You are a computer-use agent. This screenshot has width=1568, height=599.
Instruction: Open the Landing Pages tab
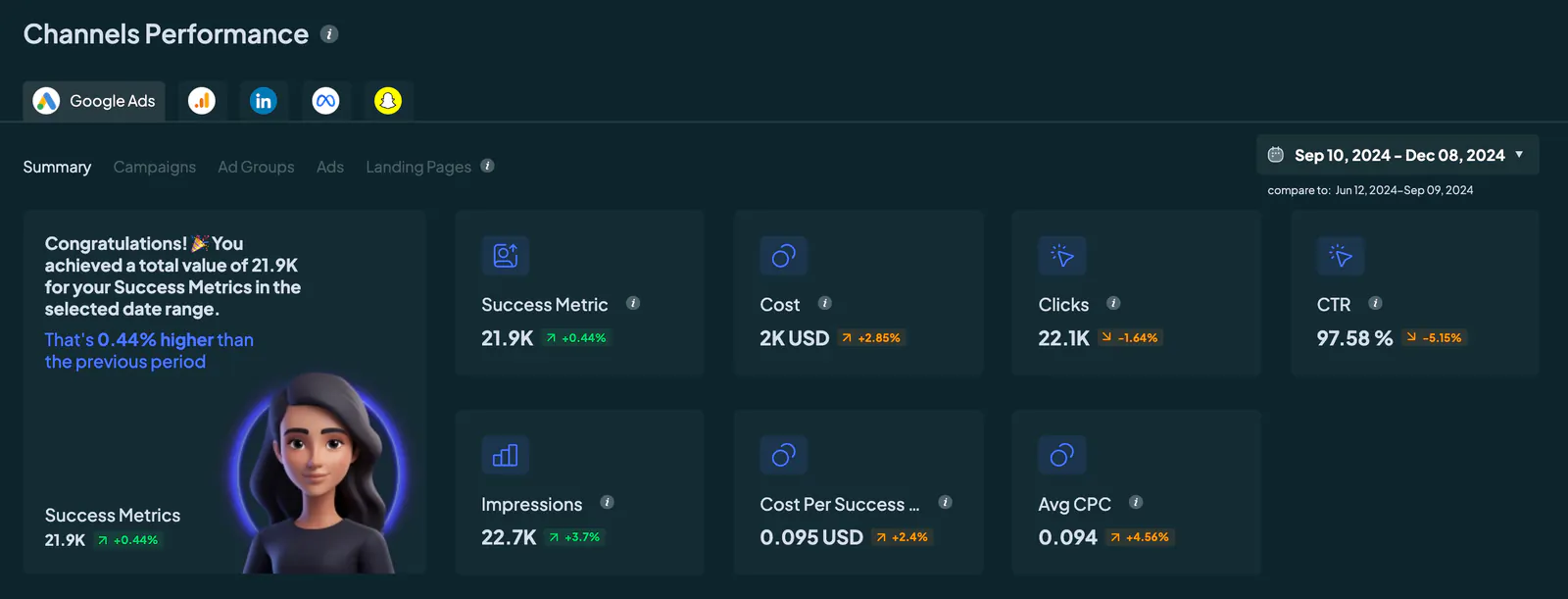coord(418,167)
